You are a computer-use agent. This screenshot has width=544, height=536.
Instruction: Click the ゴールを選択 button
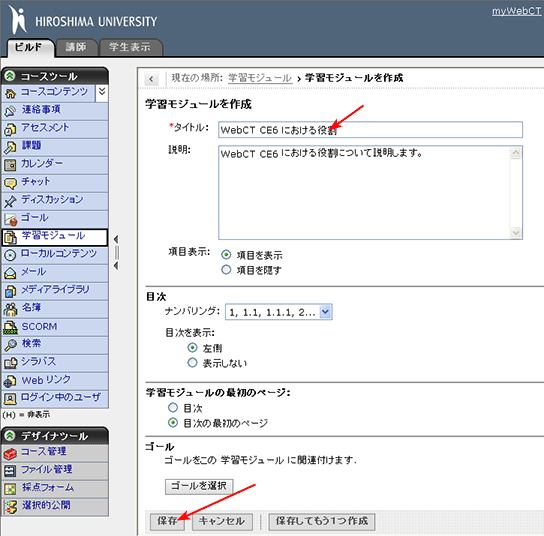click(x=199, y=486)
